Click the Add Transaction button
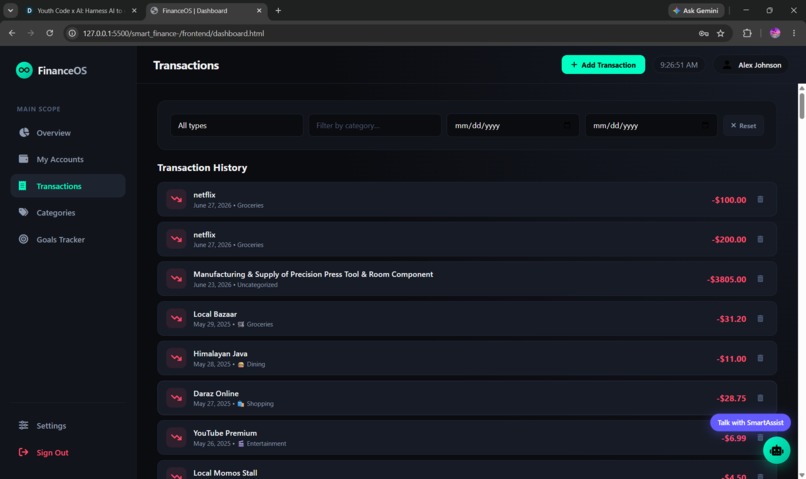Screen dimensions: 806x479 tap(603, 65)
